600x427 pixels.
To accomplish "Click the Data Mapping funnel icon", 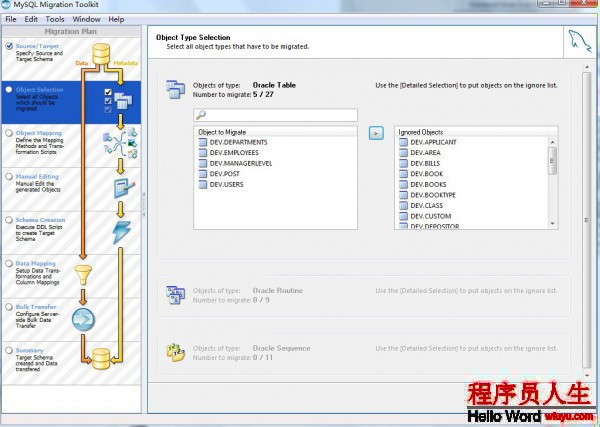I will pyautogui.click(x=83, y=275).
